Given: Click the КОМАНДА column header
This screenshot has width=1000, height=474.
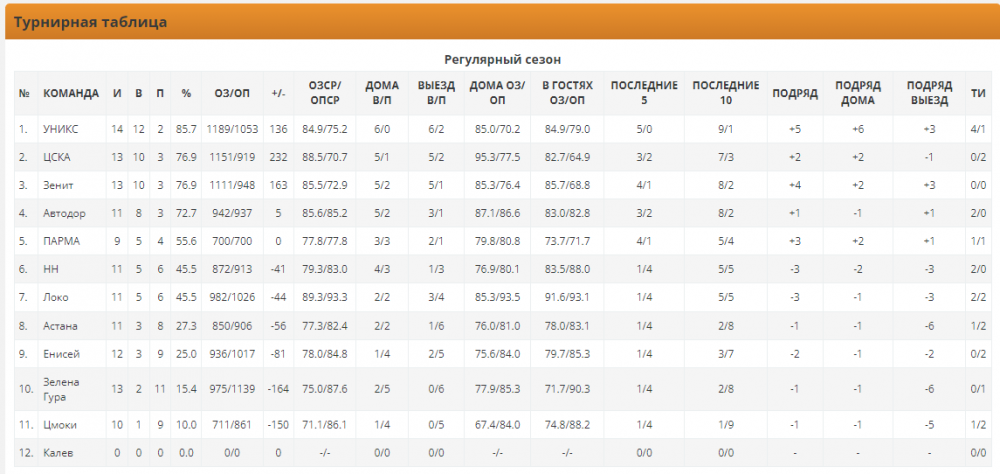Looking at the screenshot, I should [x=70, y=93].
